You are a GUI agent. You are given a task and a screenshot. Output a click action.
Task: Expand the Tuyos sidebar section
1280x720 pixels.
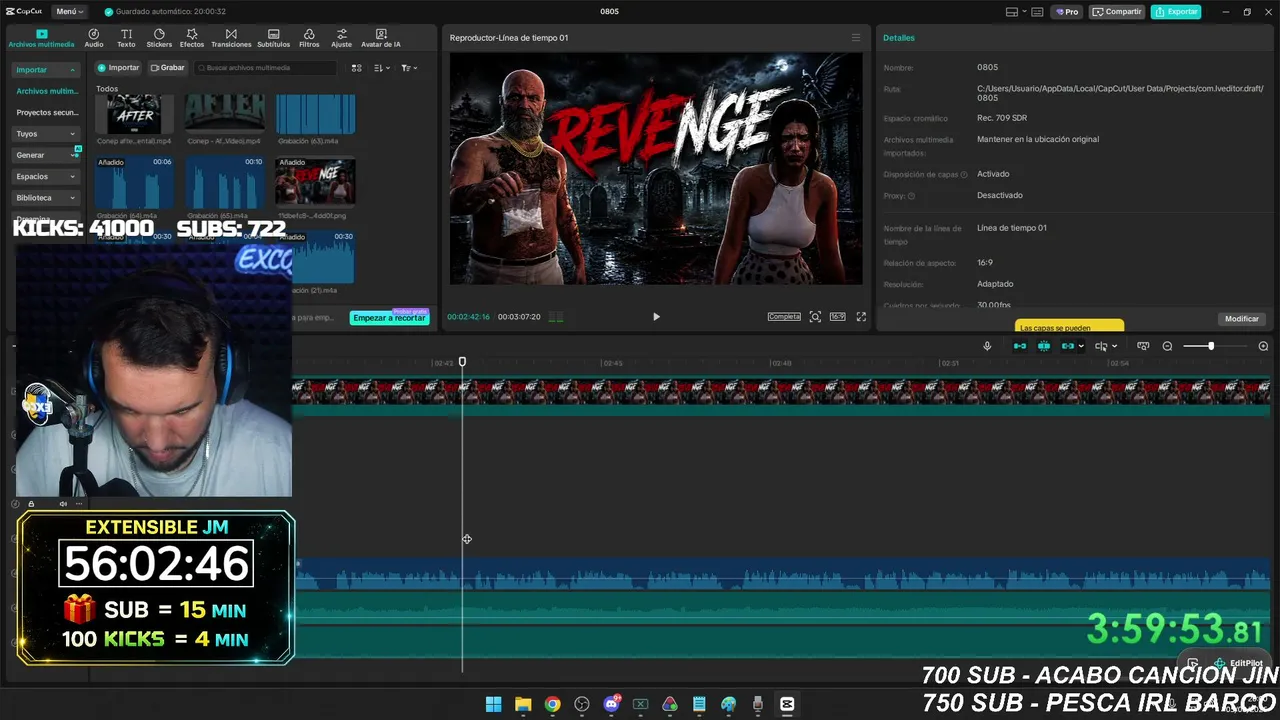coord(46,133)
